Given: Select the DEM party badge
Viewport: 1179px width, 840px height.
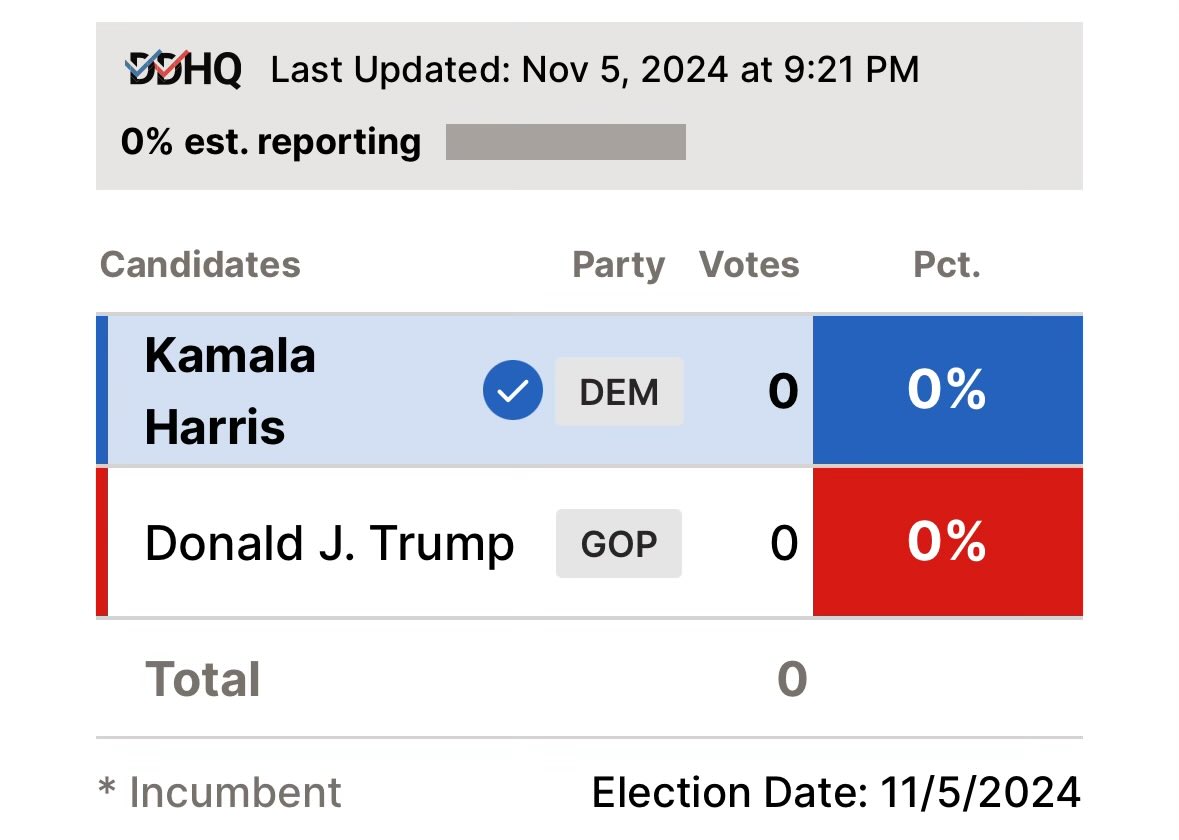Looking at the screenshot, I should pyautogui.click(x=619, y=392).
